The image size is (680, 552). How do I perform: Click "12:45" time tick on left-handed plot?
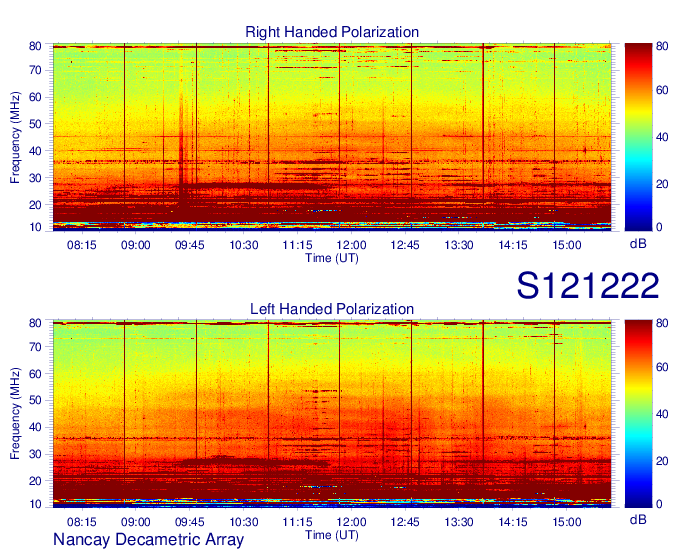click(405, 522)
